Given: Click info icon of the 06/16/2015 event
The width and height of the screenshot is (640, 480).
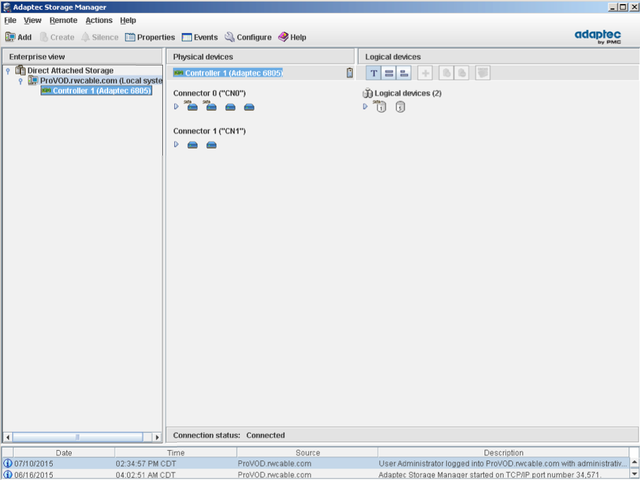Looking at the screenshot, I should (8, 475).
